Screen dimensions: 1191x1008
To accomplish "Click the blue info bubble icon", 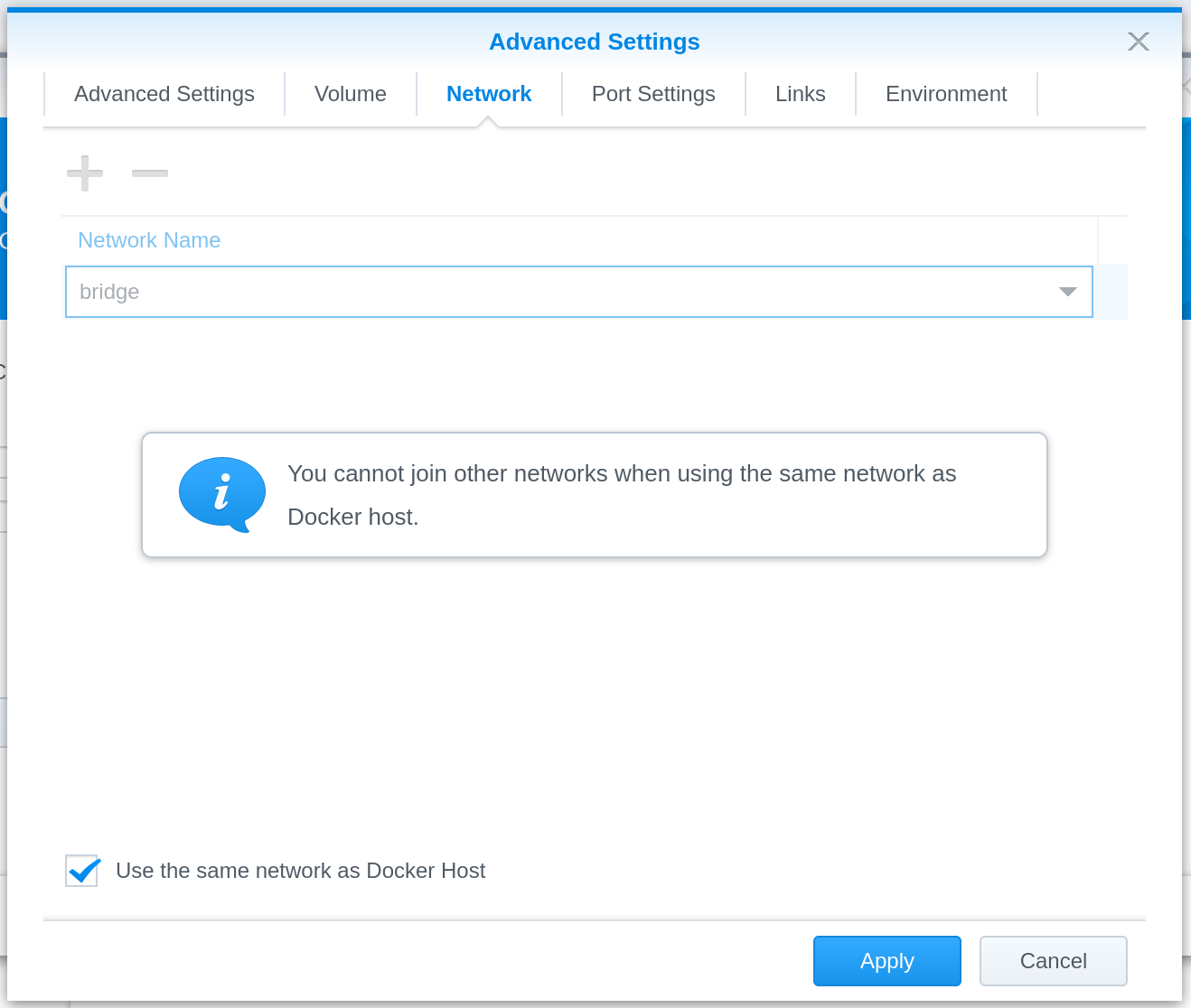I will click(221, 493).
